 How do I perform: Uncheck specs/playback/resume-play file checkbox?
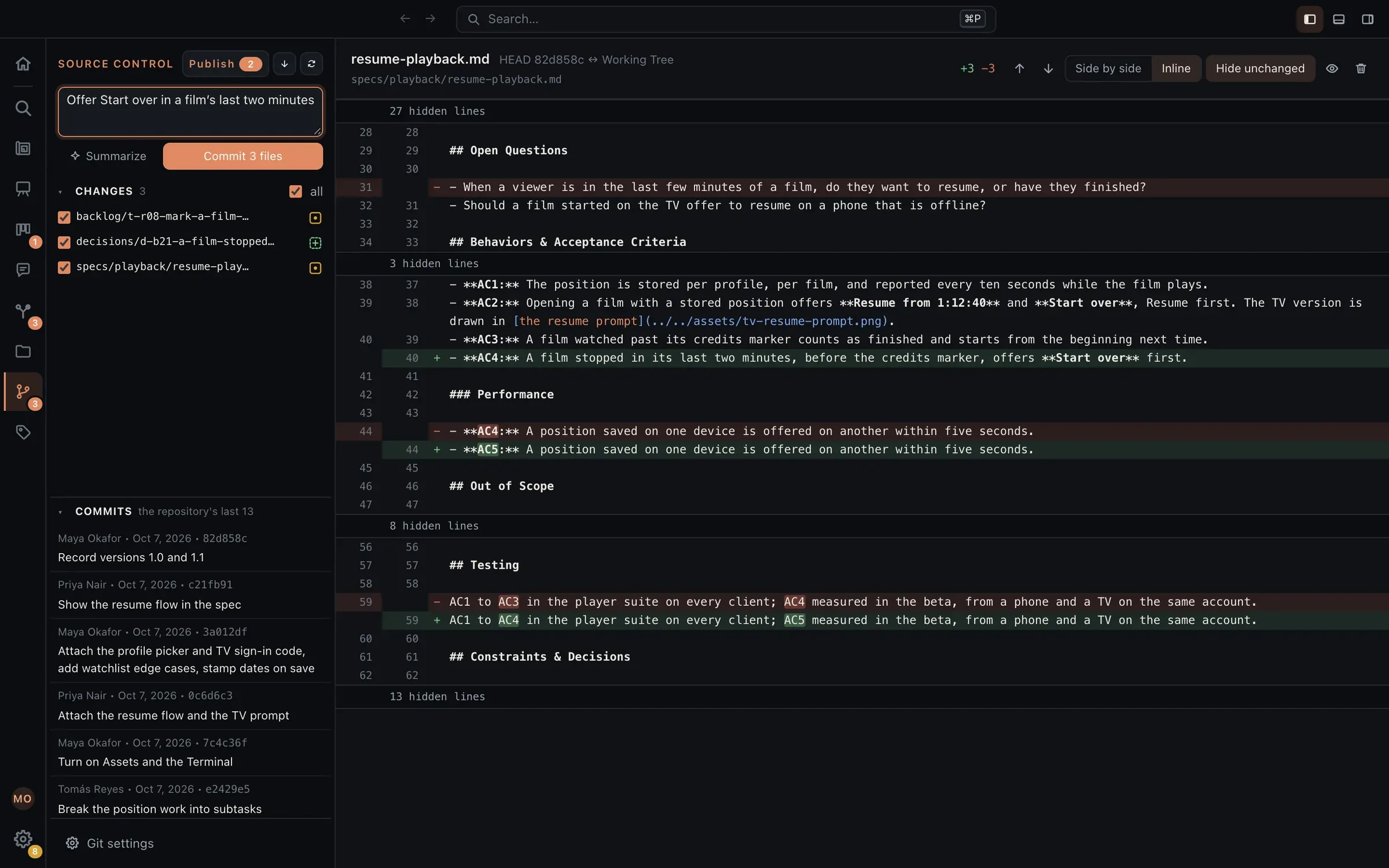[x=64, y=267]
